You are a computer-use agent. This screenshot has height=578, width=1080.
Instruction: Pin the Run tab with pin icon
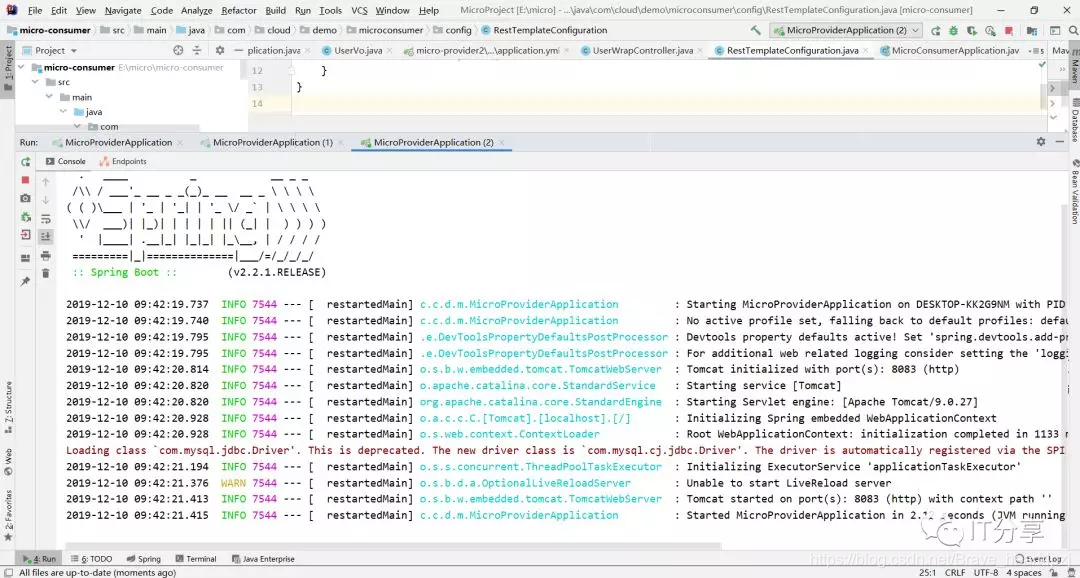coord(25,282)
